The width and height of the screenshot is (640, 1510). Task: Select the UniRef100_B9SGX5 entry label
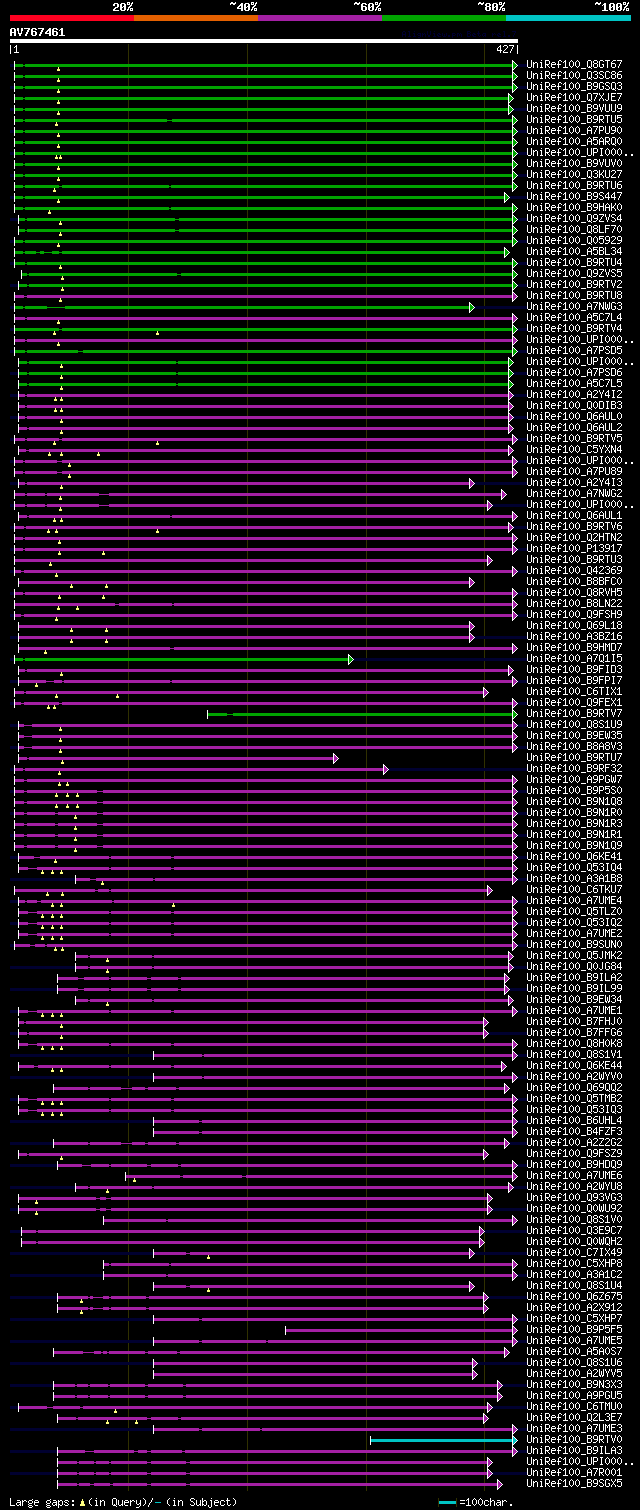pos(574,1483)
